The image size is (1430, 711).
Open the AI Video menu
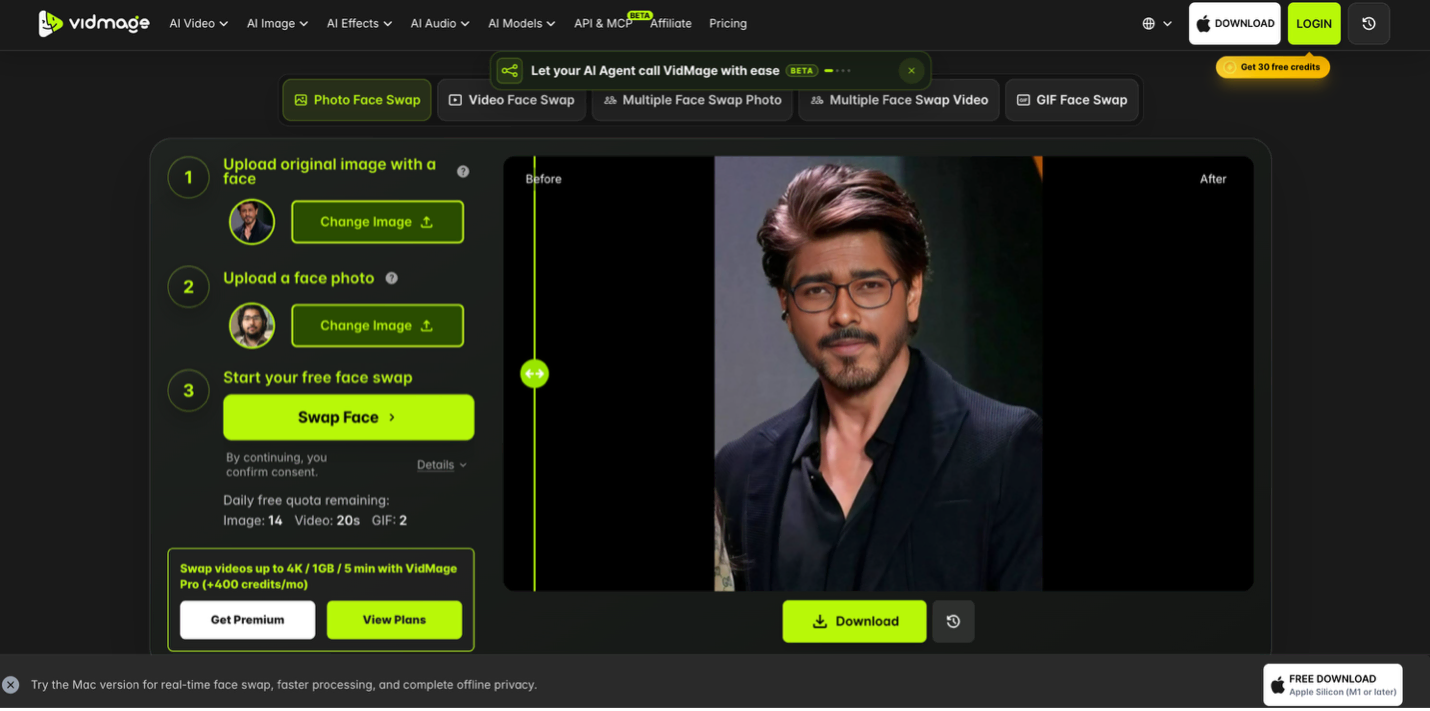pyautogui.click(x=198, y=23)
